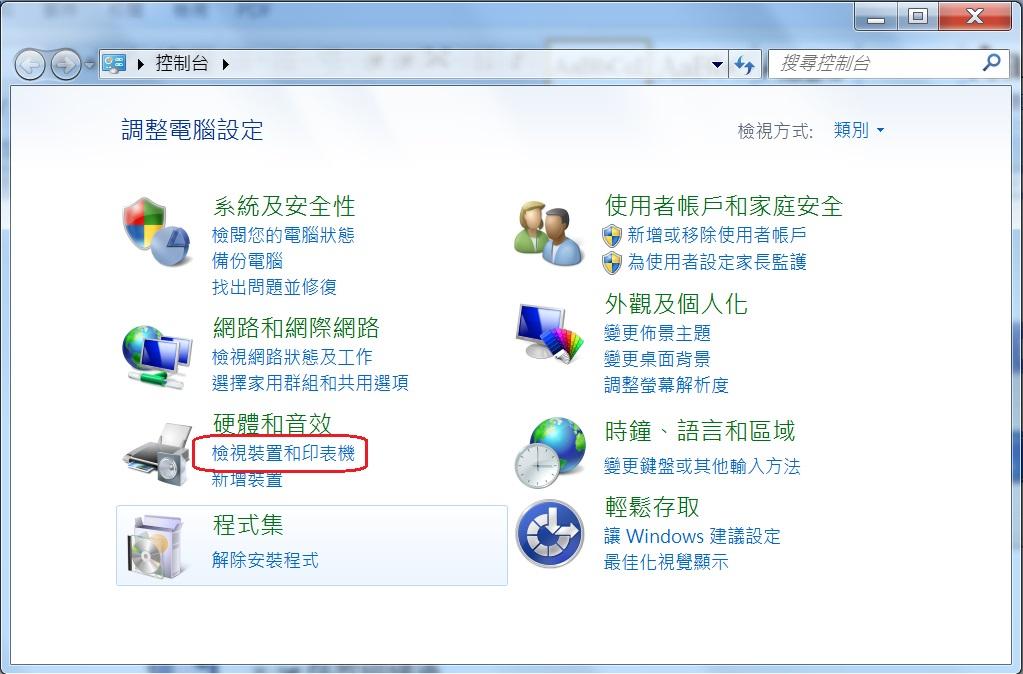Click 調整螢幕解析度 link
This screenshot has width=1023, height=674.
[x=665, y=384]
